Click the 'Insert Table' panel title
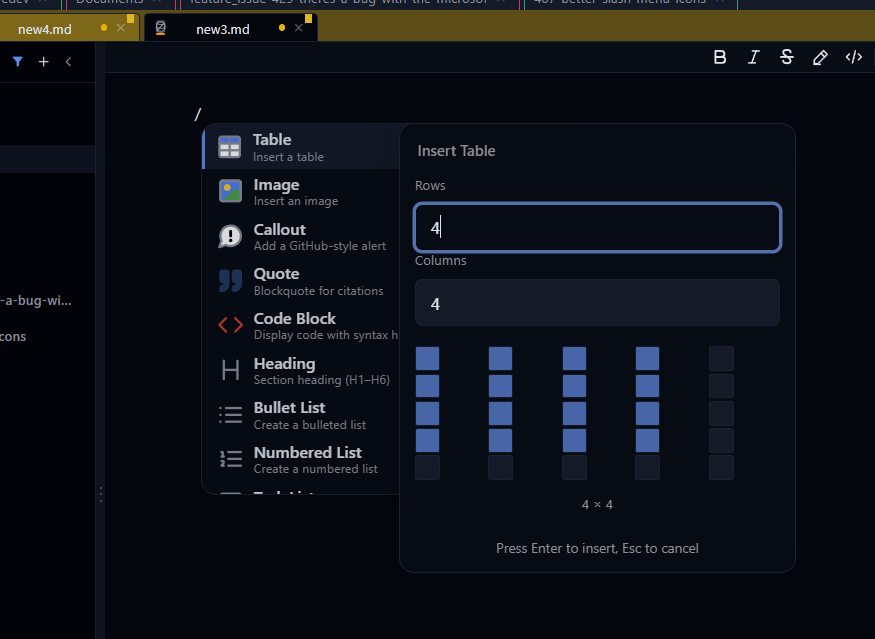The image size is (875, 639). [456, 151]
